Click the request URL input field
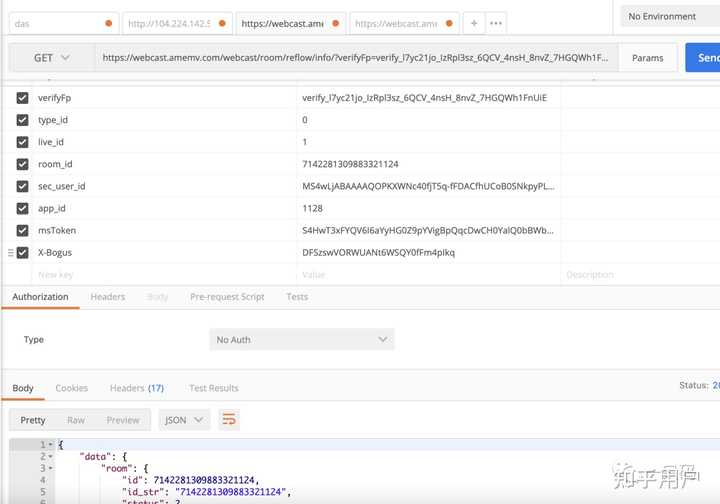The height and width of the screenshot is (504, 720). pyautogui.click(x=356, y=58)
